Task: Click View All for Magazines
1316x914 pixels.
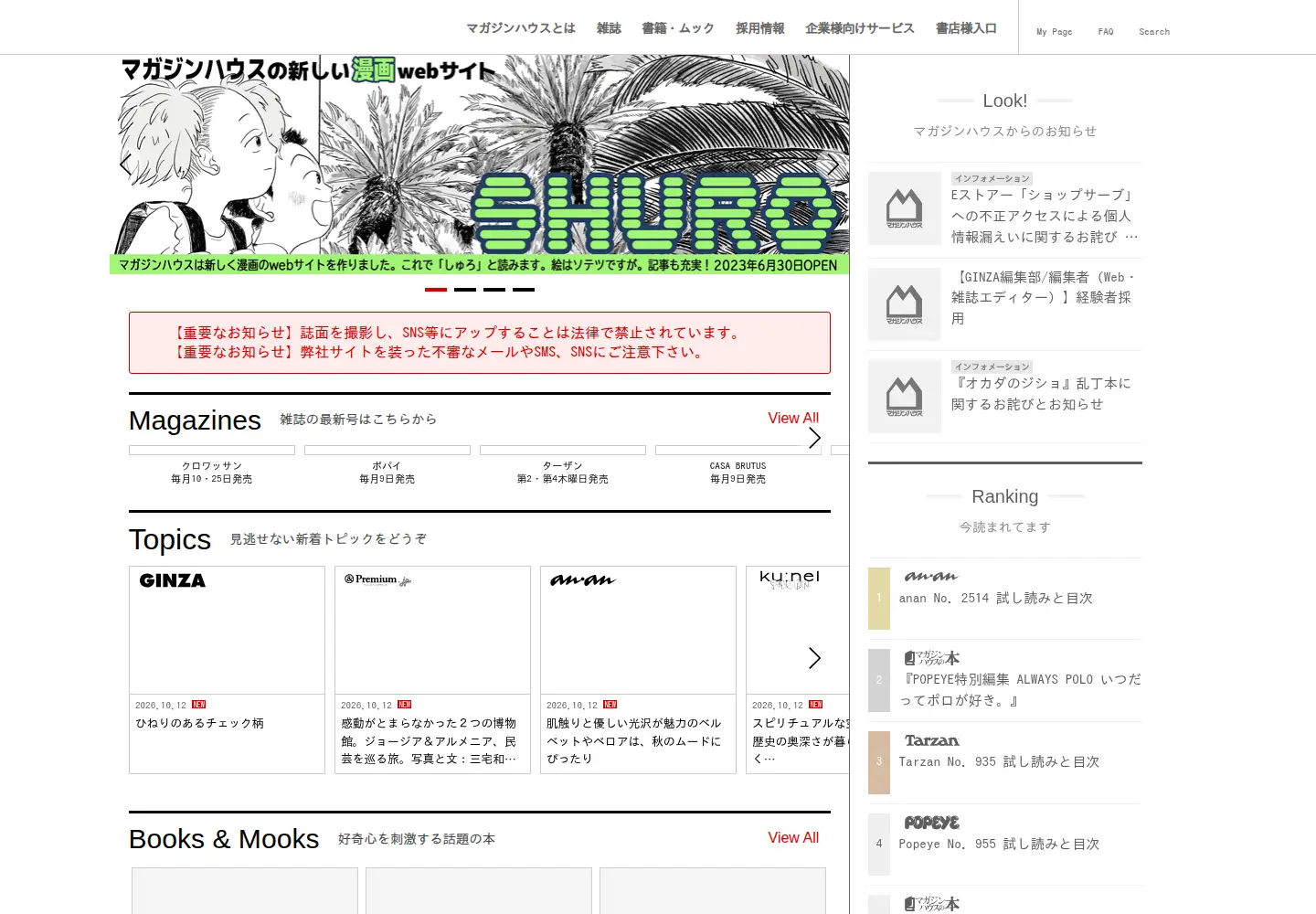Action: click(793, 418)
